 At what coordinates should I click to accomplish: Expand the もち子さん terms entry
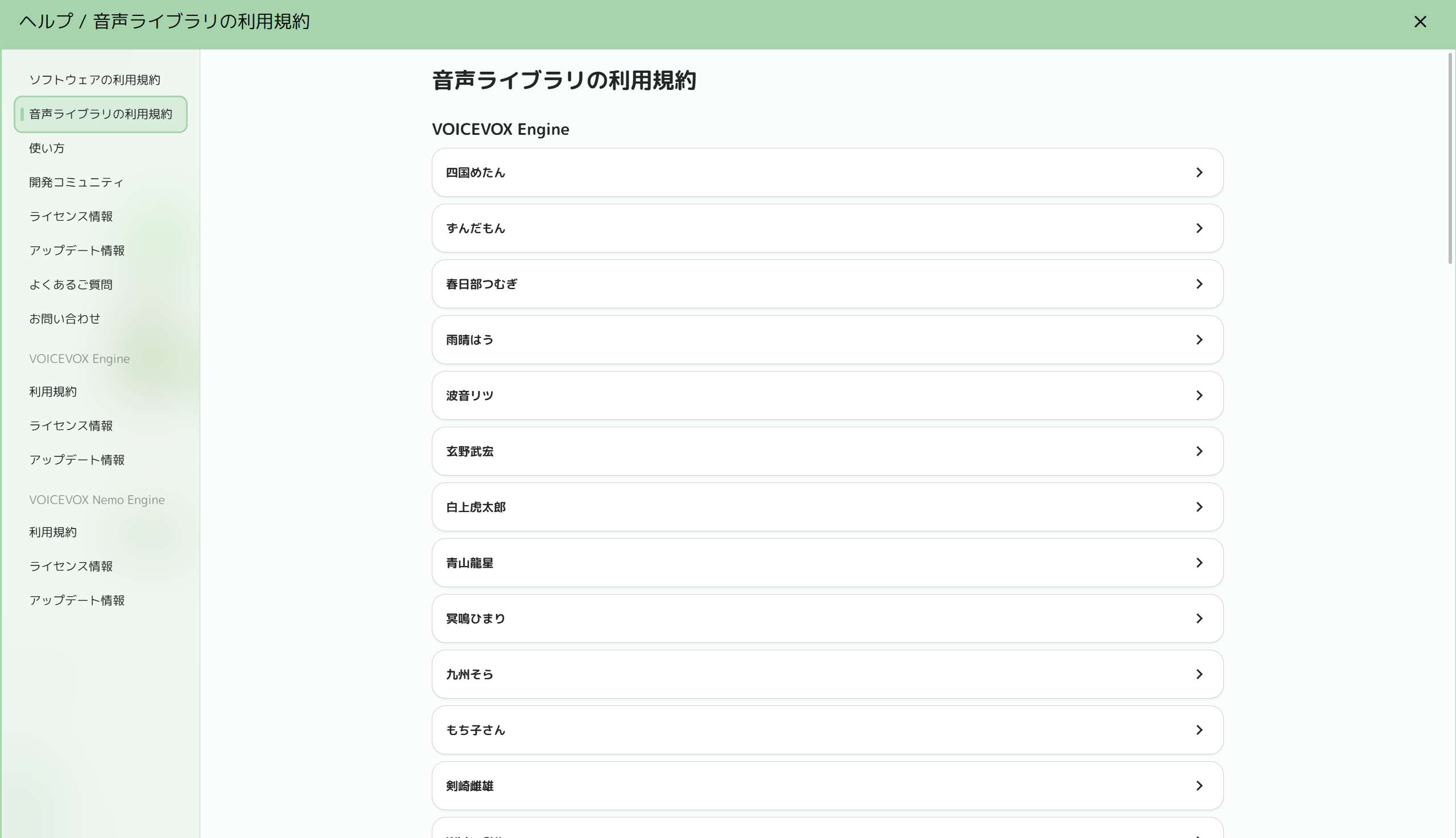[x=827, y=730]
